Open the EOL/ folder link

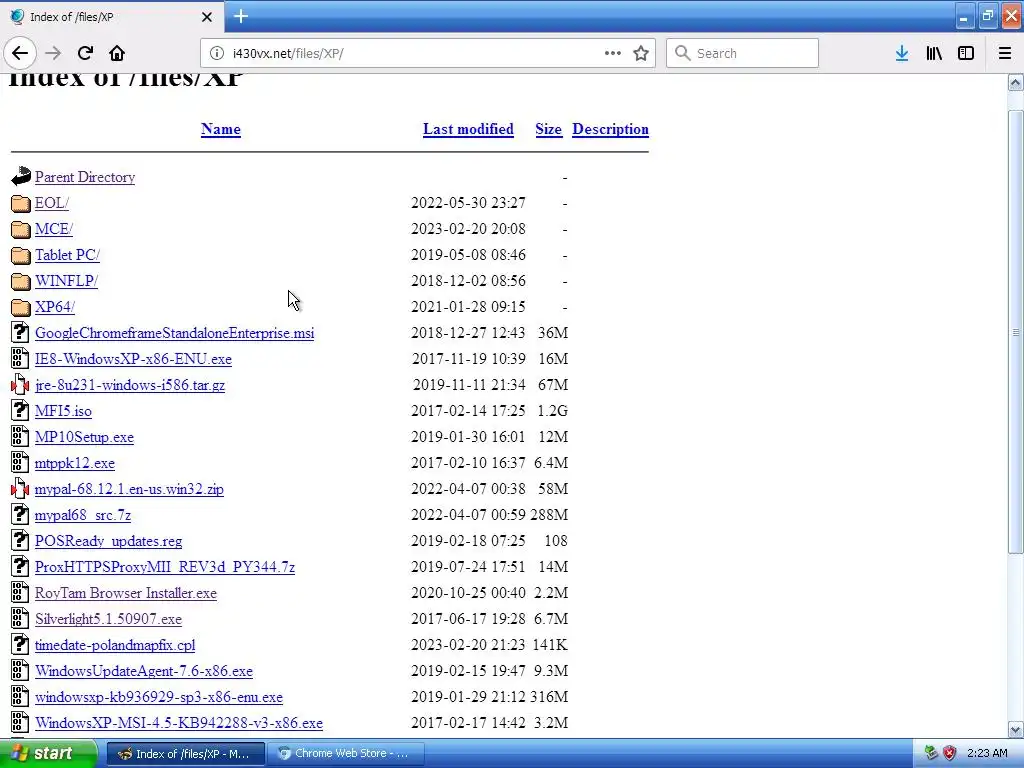[x=52, y=203]
